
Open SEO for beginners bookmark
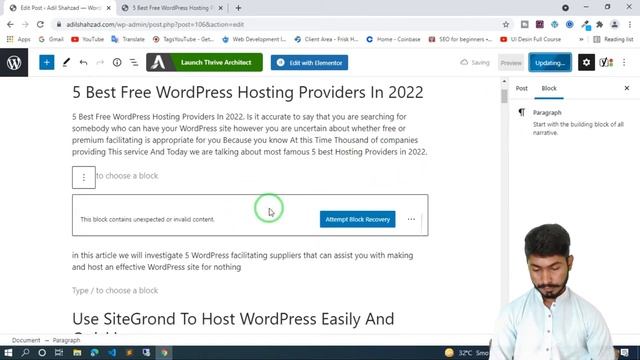(460, 39)
